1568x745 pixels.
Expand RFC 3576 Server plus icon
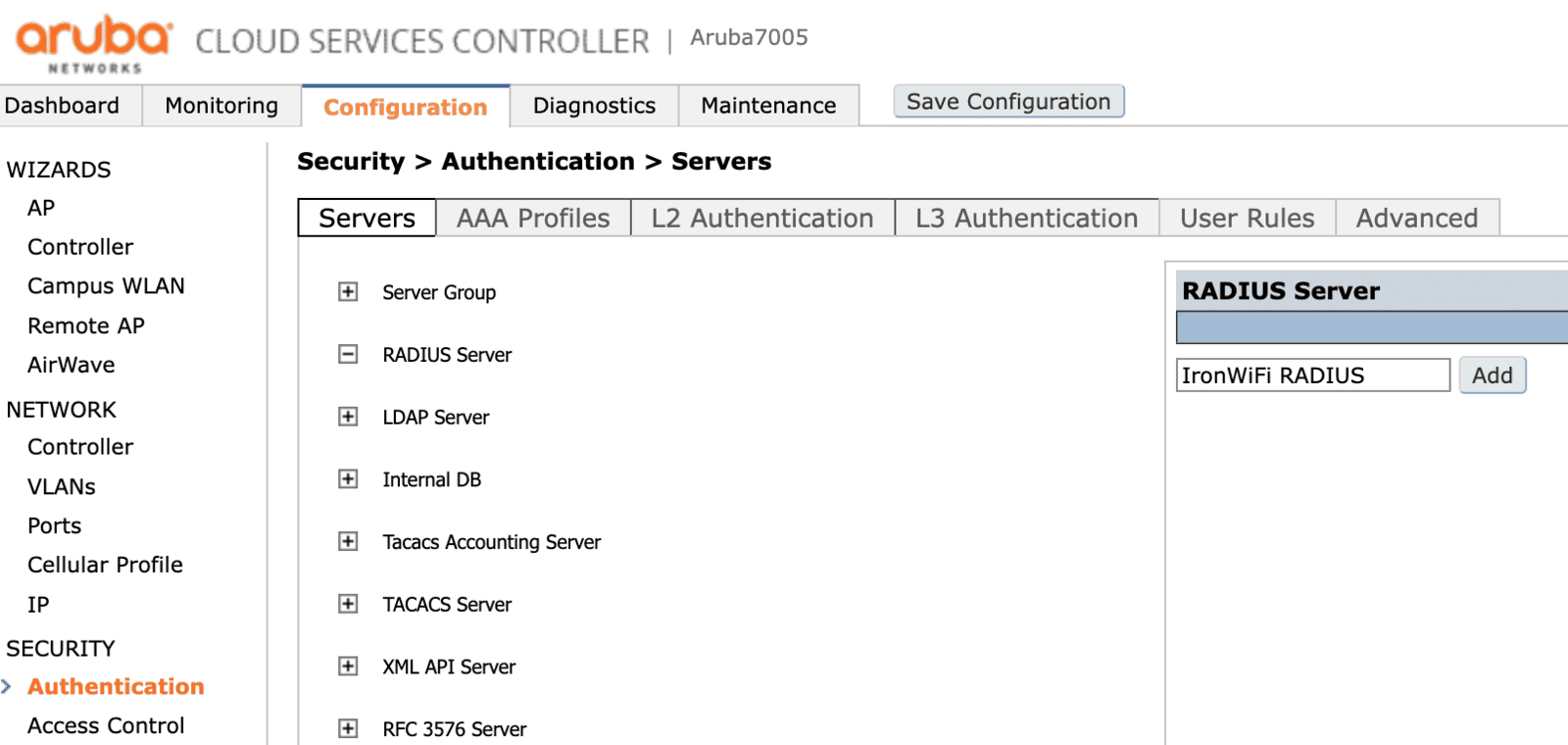pos(348,728)
